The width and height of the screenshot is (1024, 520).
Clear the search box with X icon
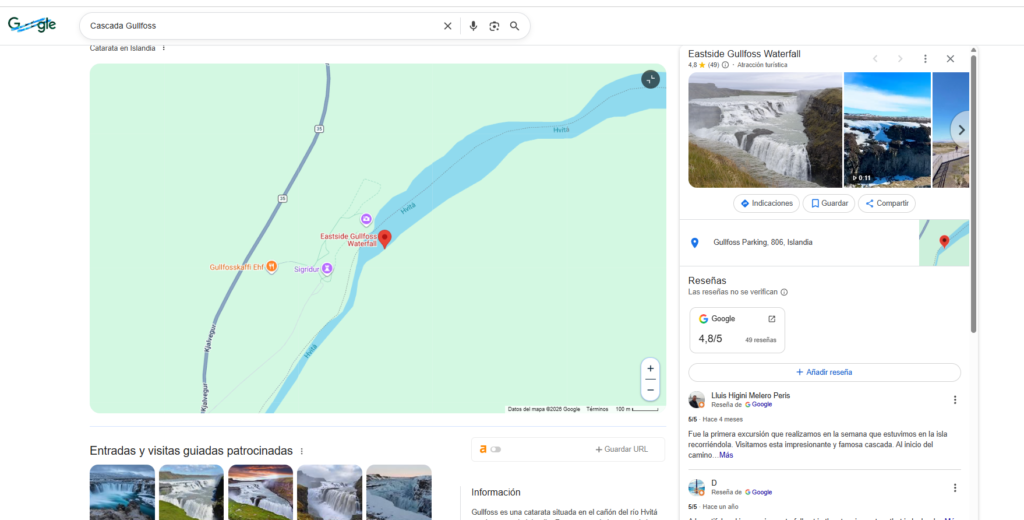pyautogui.click(x=448, y=26)
